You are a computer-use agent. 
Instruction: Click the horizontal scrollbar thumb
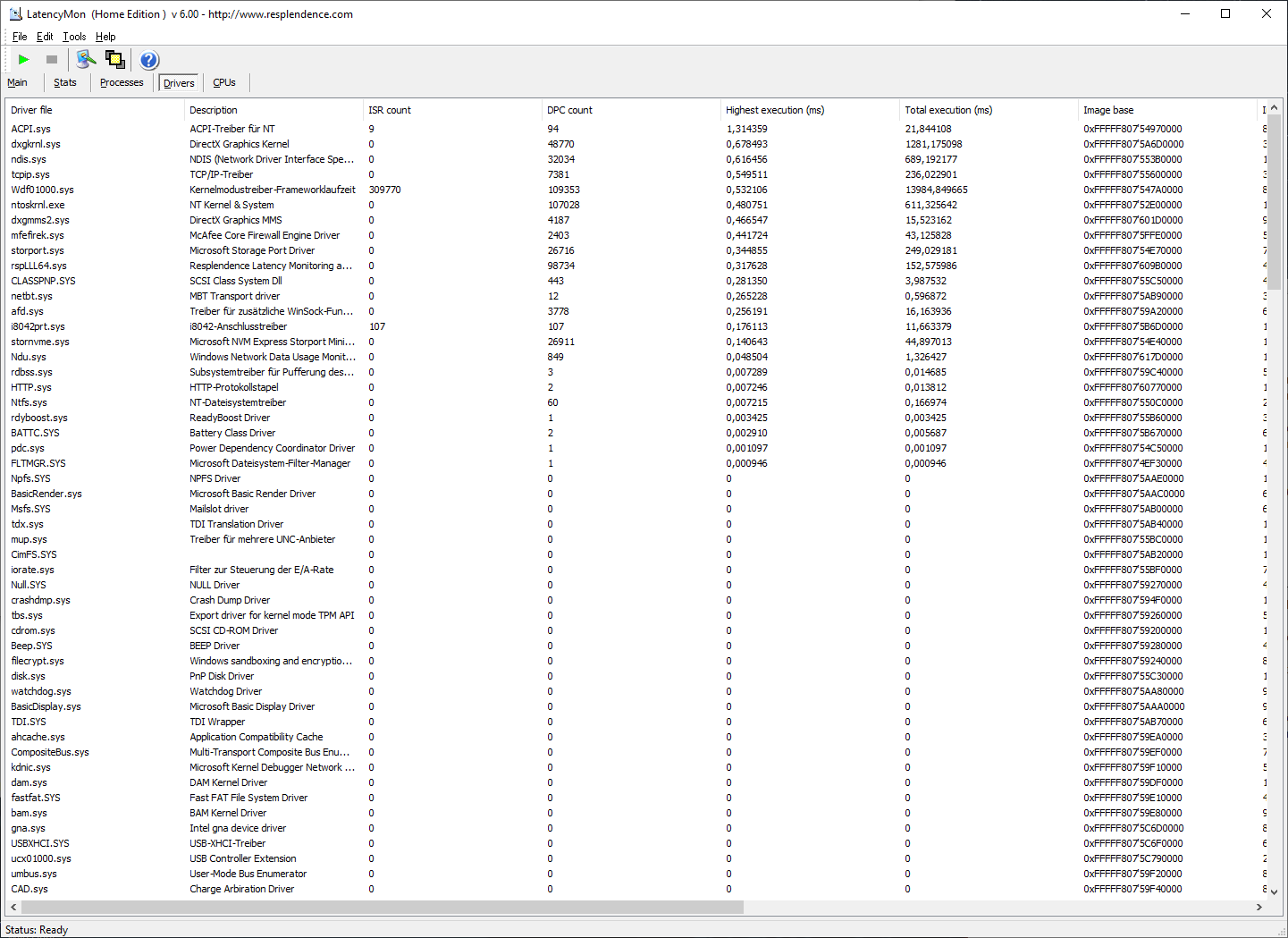click(383, 907)
